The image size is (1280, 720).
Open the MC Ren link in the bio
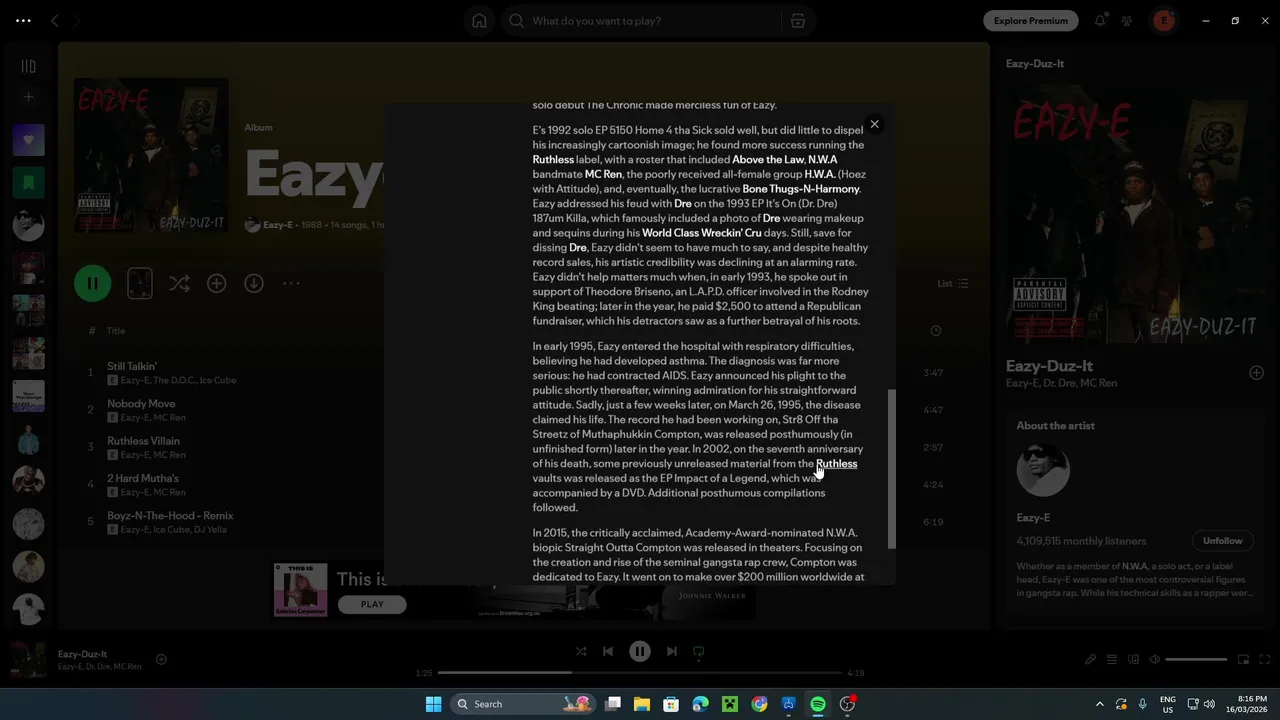coord(603,174)
